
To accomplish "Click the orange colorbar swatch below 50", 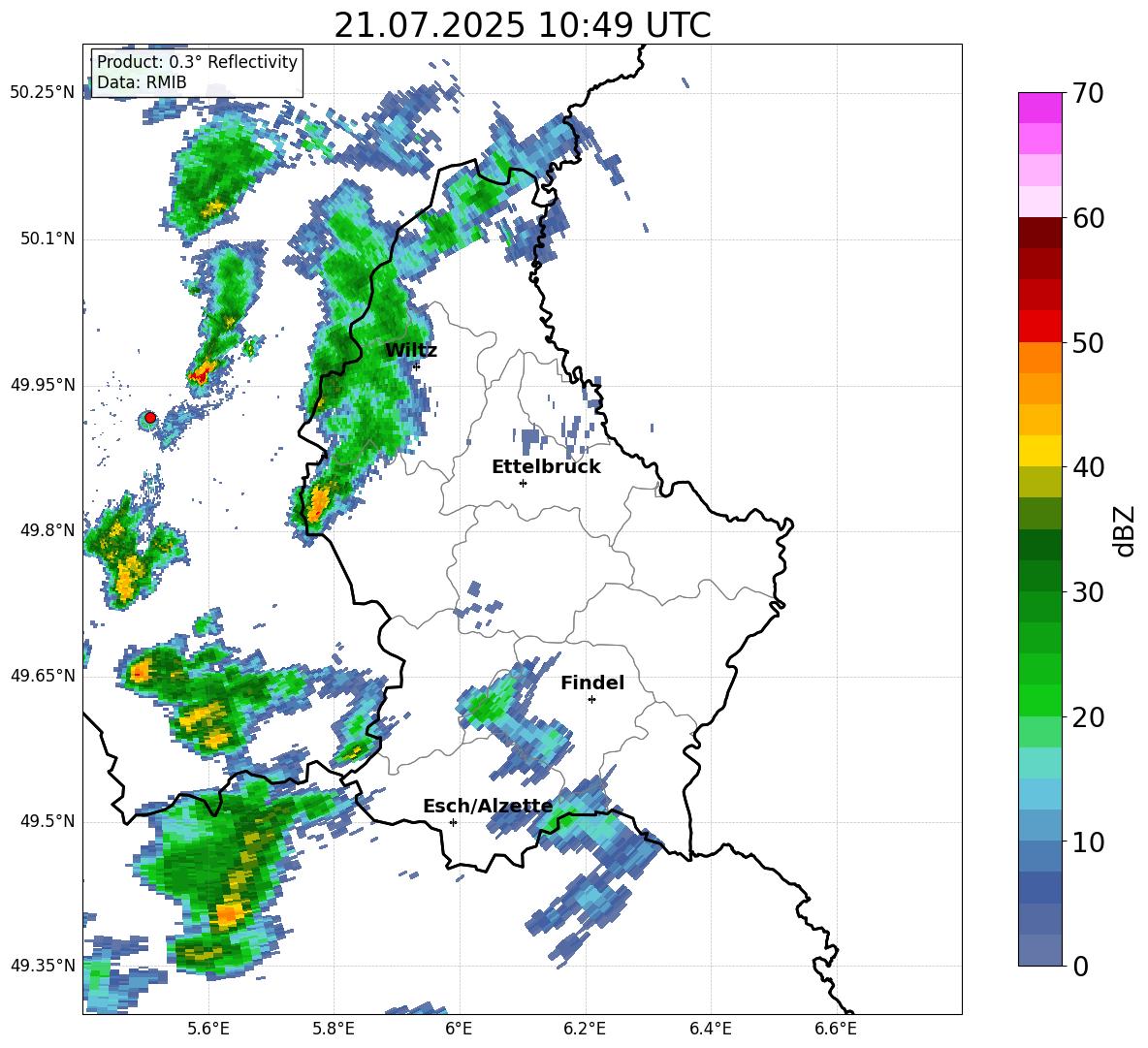I will coord(1040,358).
